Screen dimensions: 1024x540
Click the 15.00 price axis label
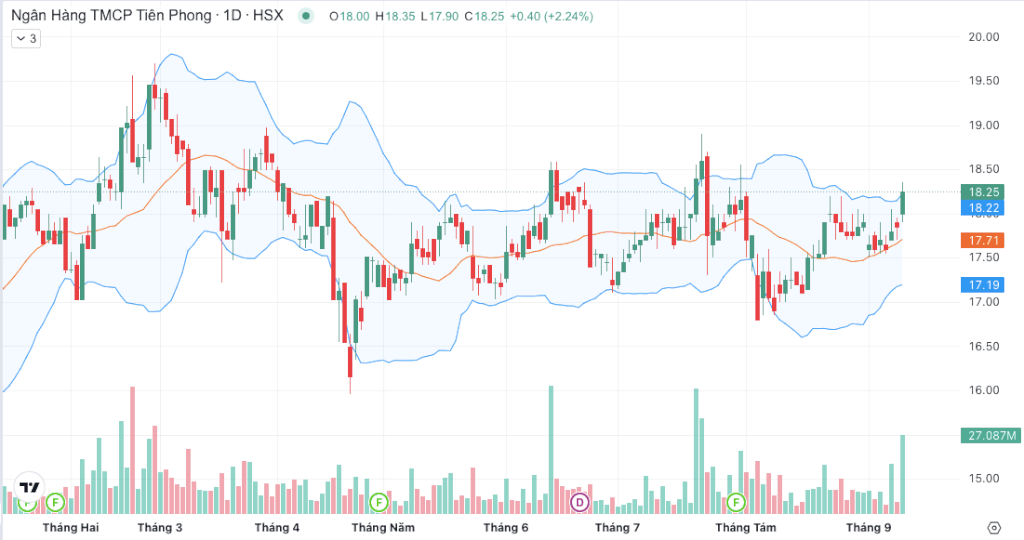984,478
